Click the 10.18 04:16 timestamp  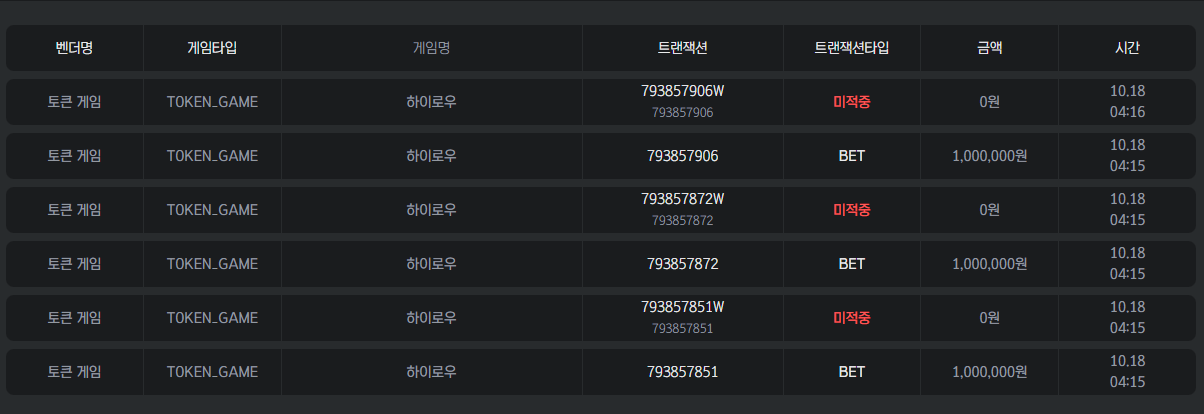pyautogui.click(x=1127, y=101)
